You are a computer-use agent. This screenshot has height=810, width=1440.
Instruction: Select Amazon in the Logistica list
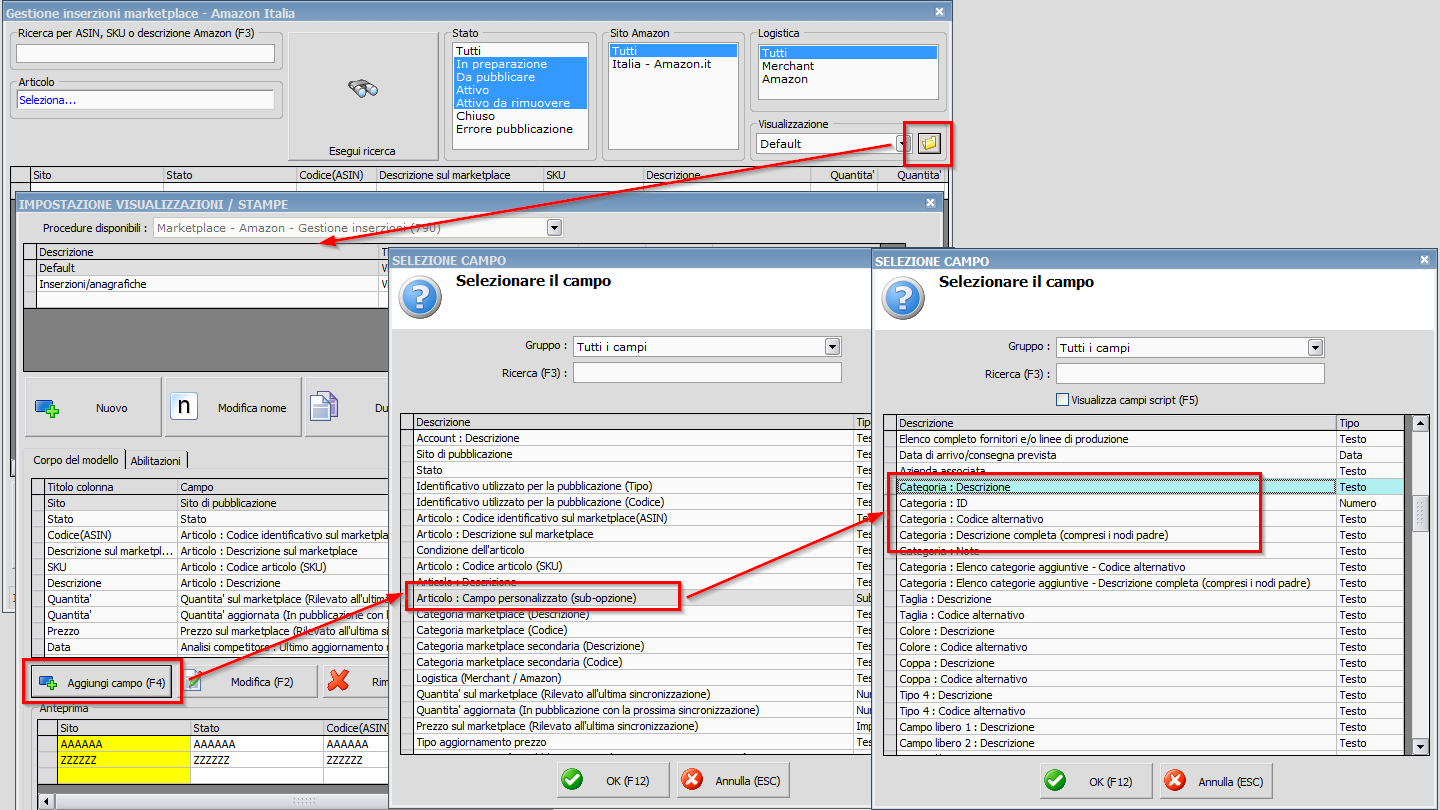[848, 79]
